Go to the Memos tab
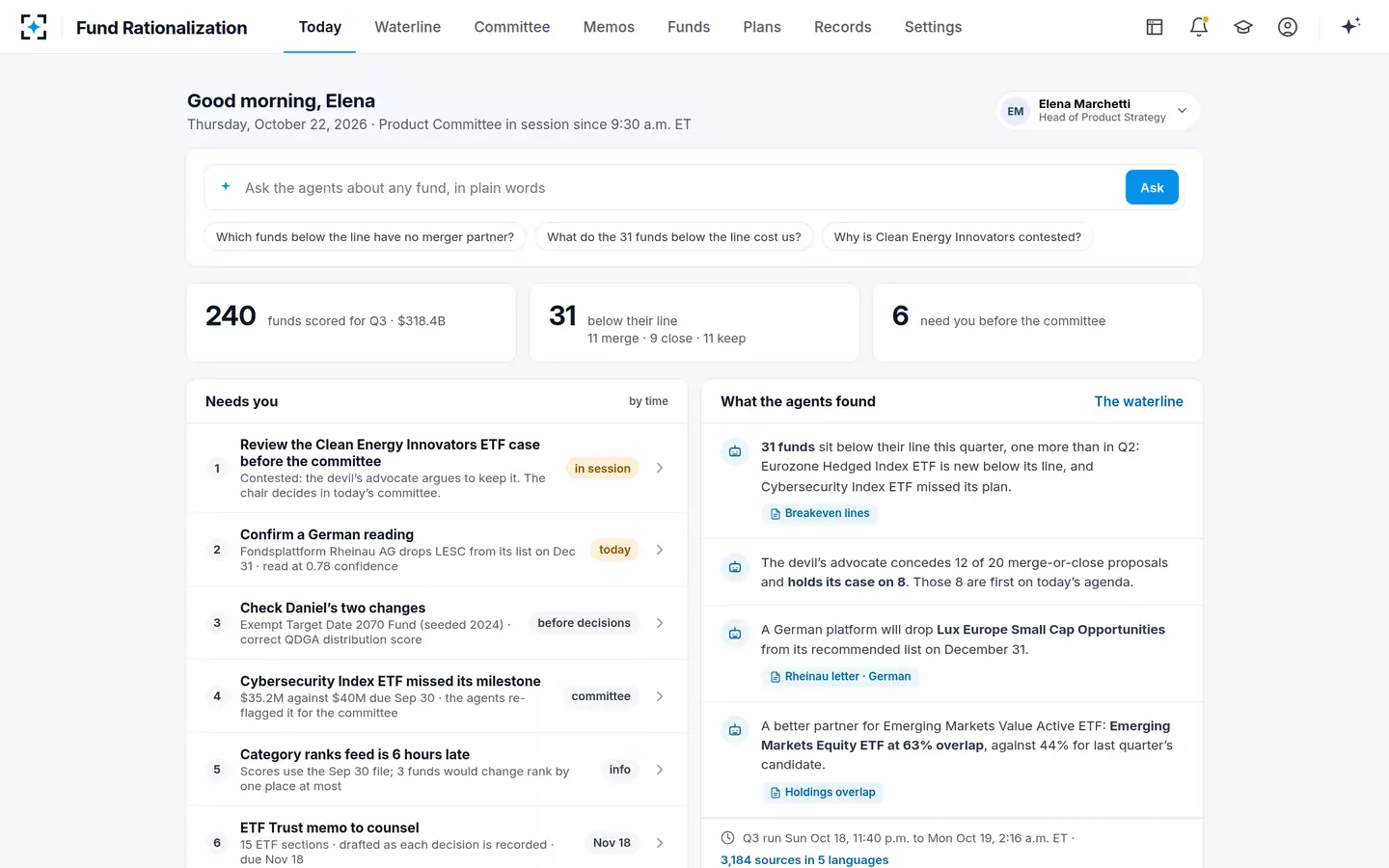 [609, 27]
